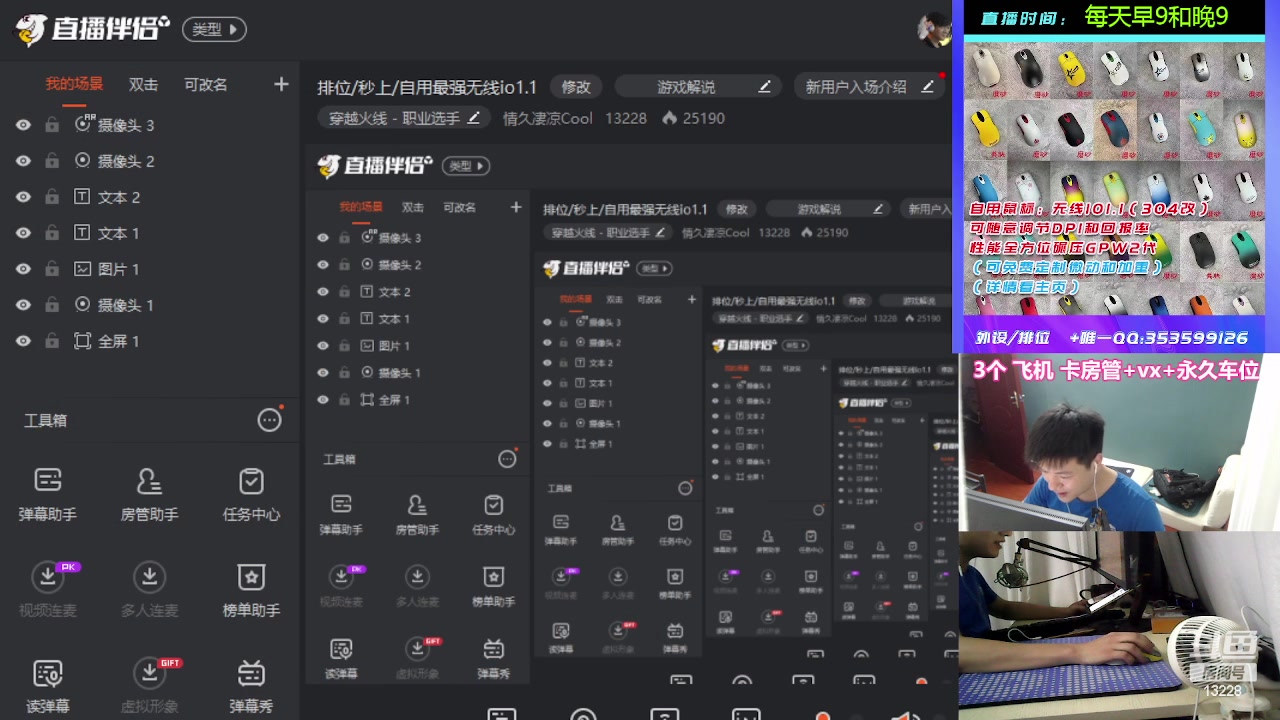Click the 工具箱 section label
This screenshot has width=1280, height=720.
(x=45, y=420)
